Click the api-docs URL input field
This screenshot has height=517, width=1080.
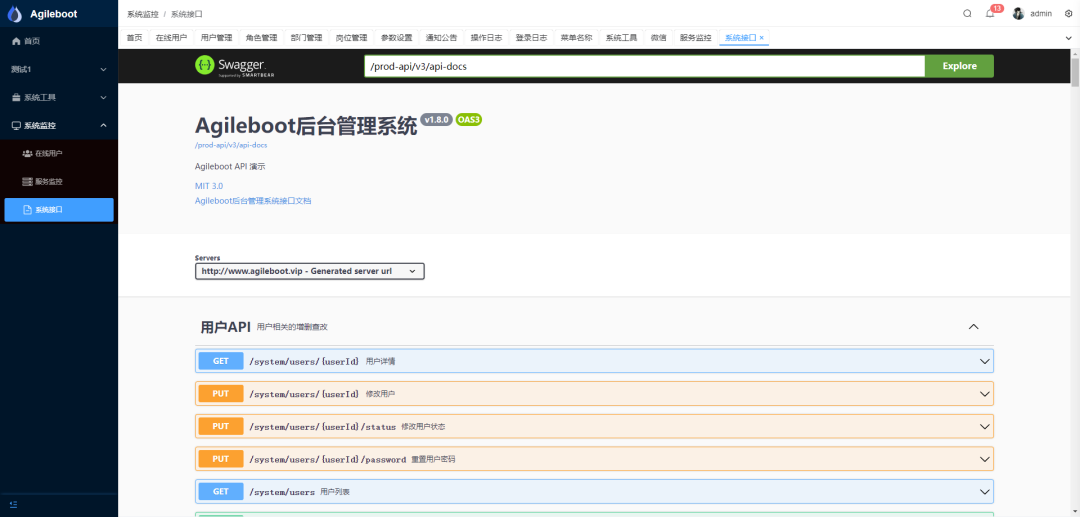tap(643, 66)
